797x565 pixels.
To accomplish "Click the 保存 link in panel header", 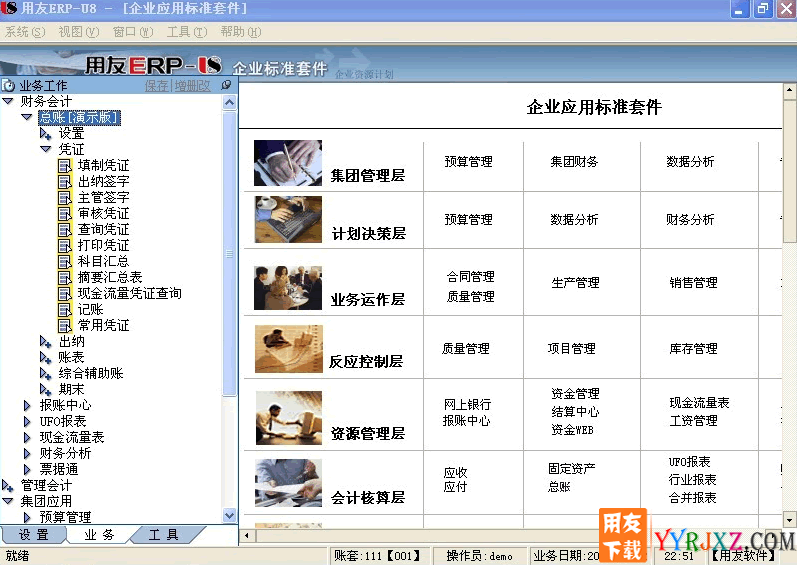I will point(157,86).
